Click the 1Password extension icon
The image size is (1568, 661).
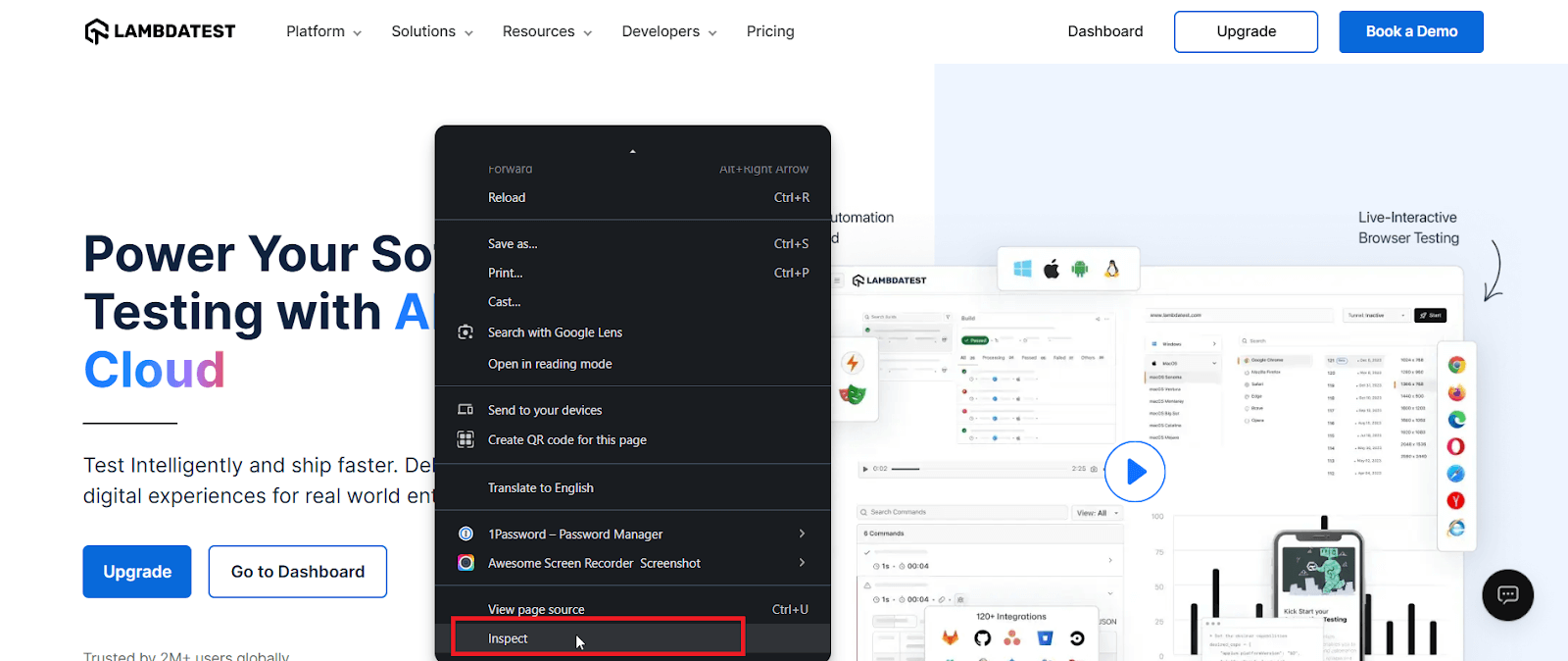pos(466,534)
